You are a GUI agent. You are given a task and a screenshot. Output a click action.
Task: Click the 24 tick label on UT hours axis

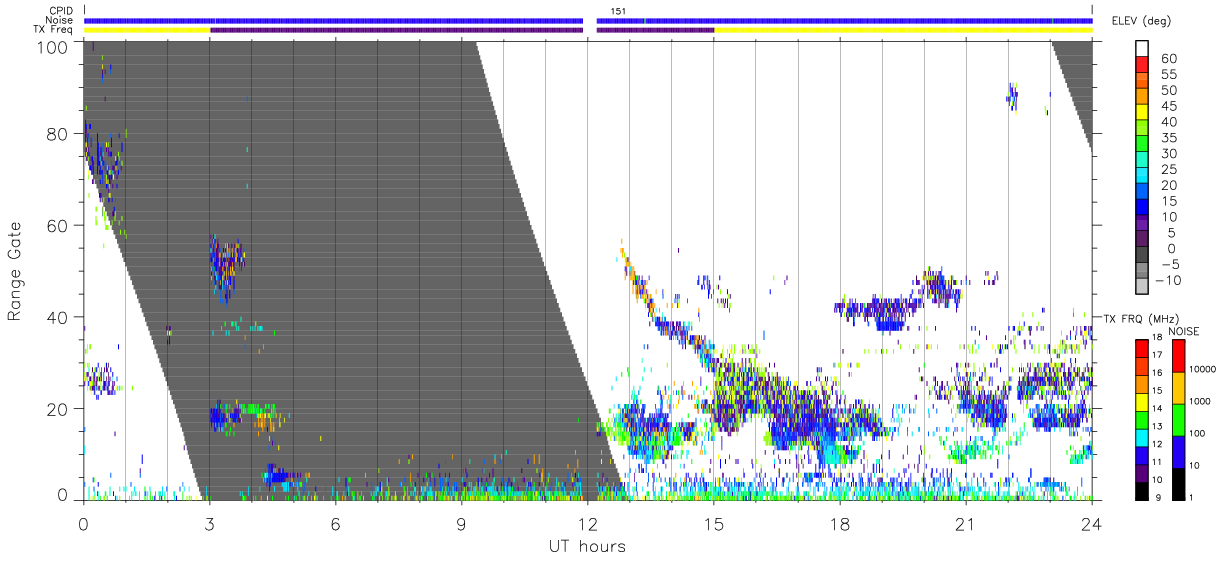1091,524
